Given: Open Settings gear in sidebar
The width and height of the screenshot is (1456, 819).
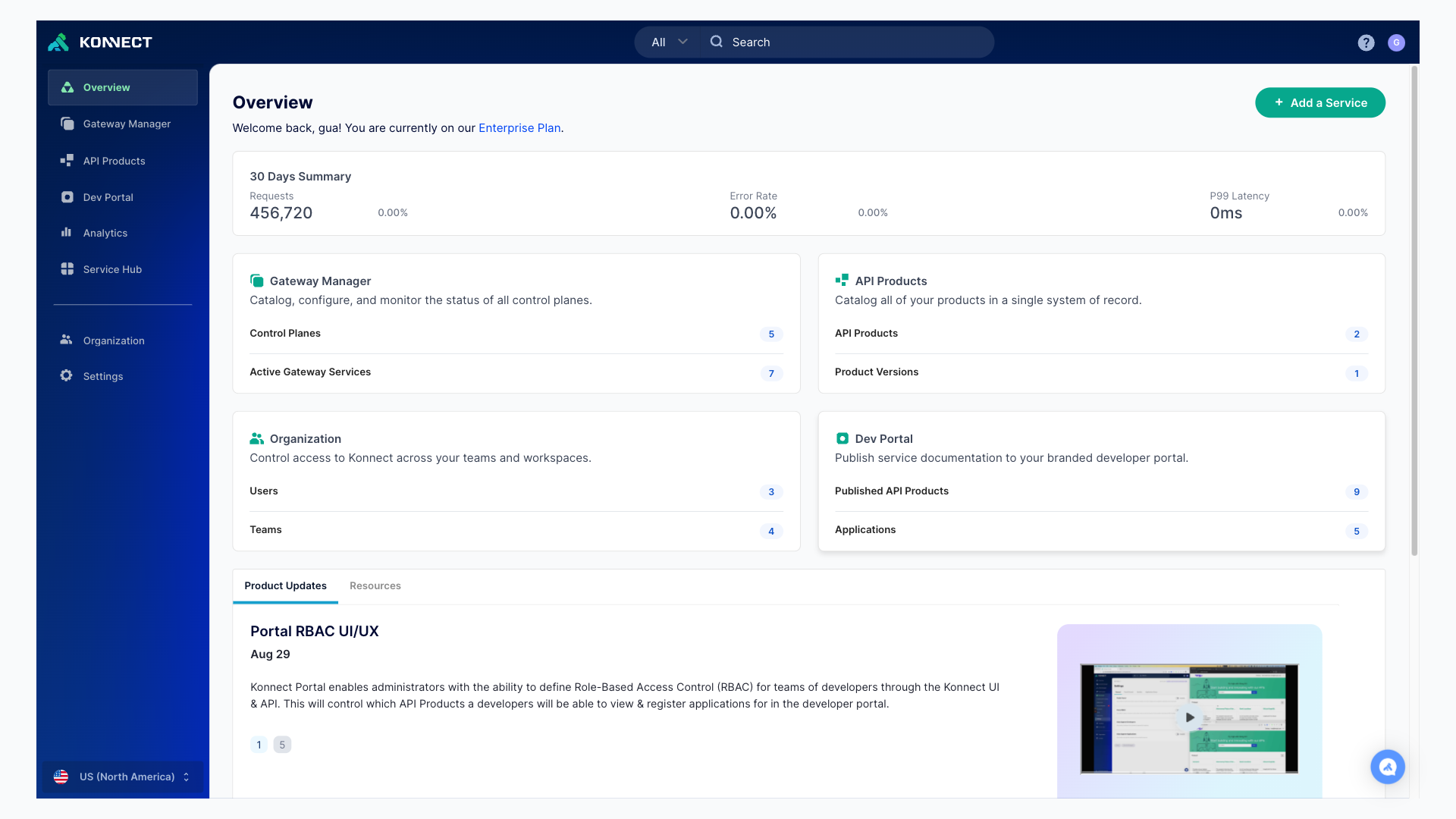Looking at the screenshot, I should point(67,376).
